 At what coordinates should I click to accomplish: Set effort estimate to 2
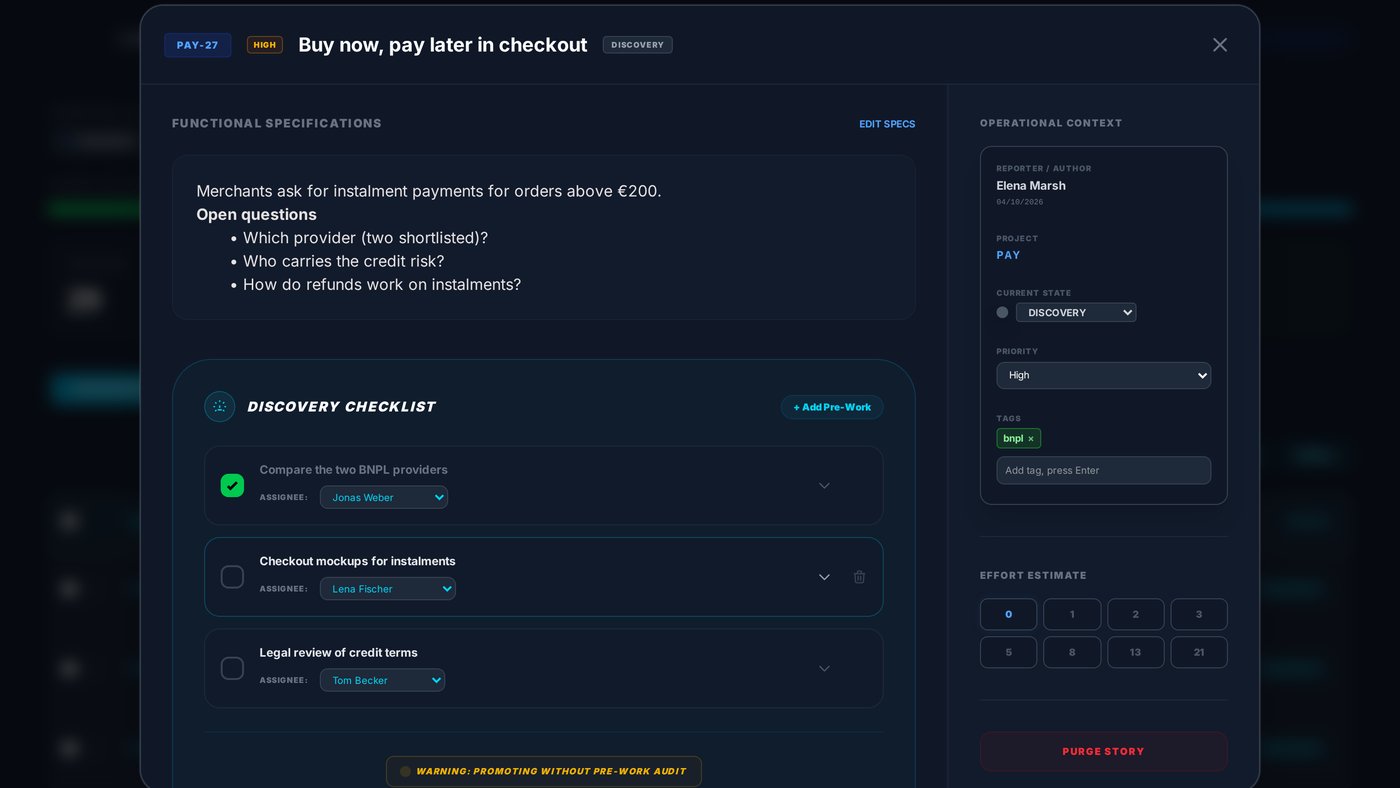coord(1136,614)
